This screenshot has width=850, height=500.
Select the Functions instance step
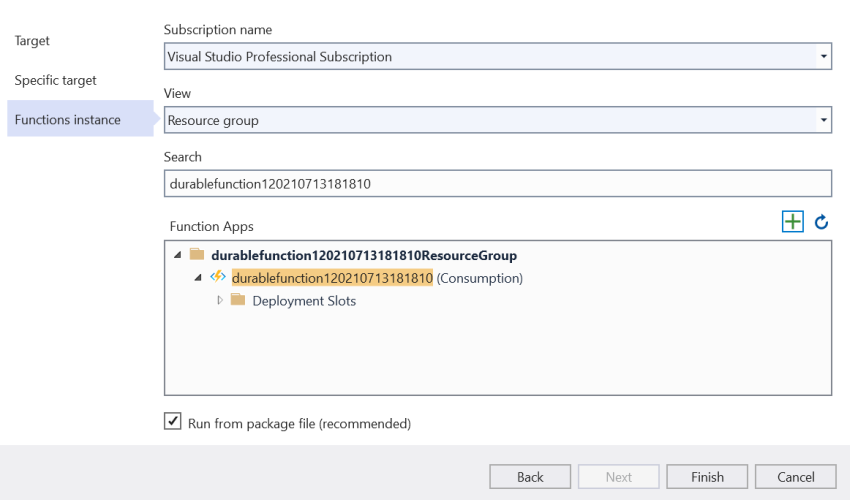(x=67, y=120)
